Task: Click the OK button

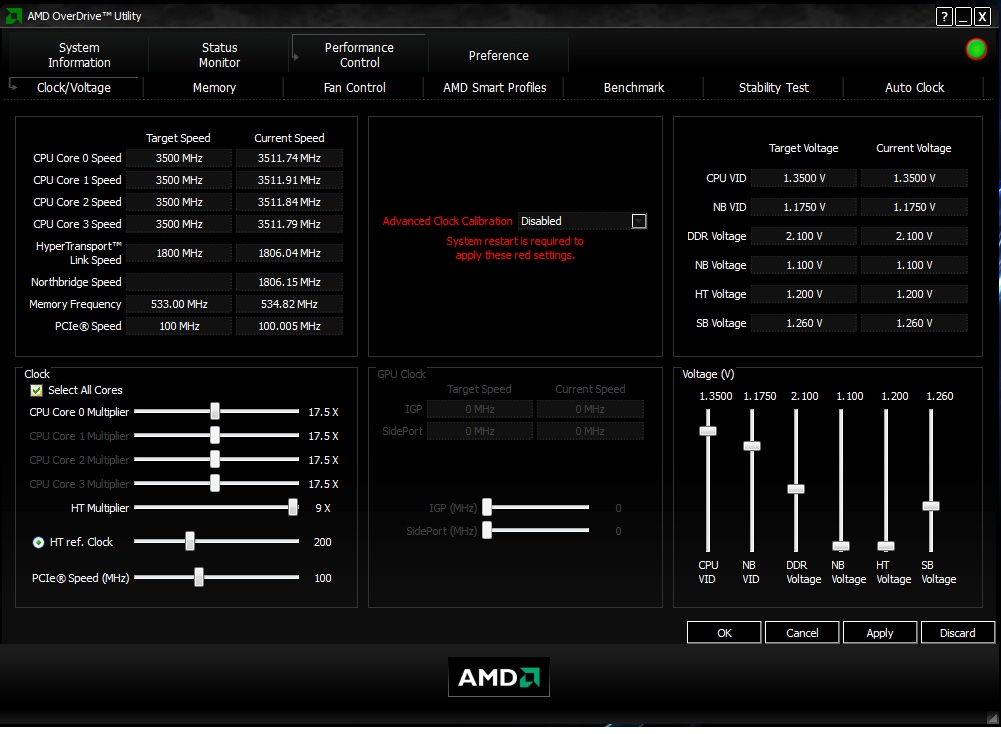Action: click(x=724, y=633)
